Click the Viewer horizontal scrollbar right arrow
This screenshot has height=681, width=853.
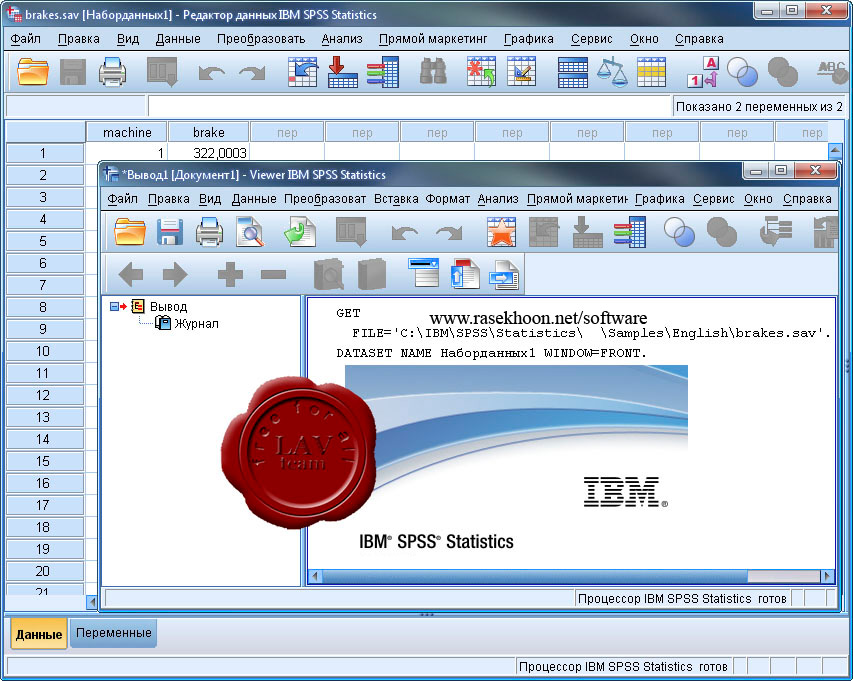coord(827,577)
